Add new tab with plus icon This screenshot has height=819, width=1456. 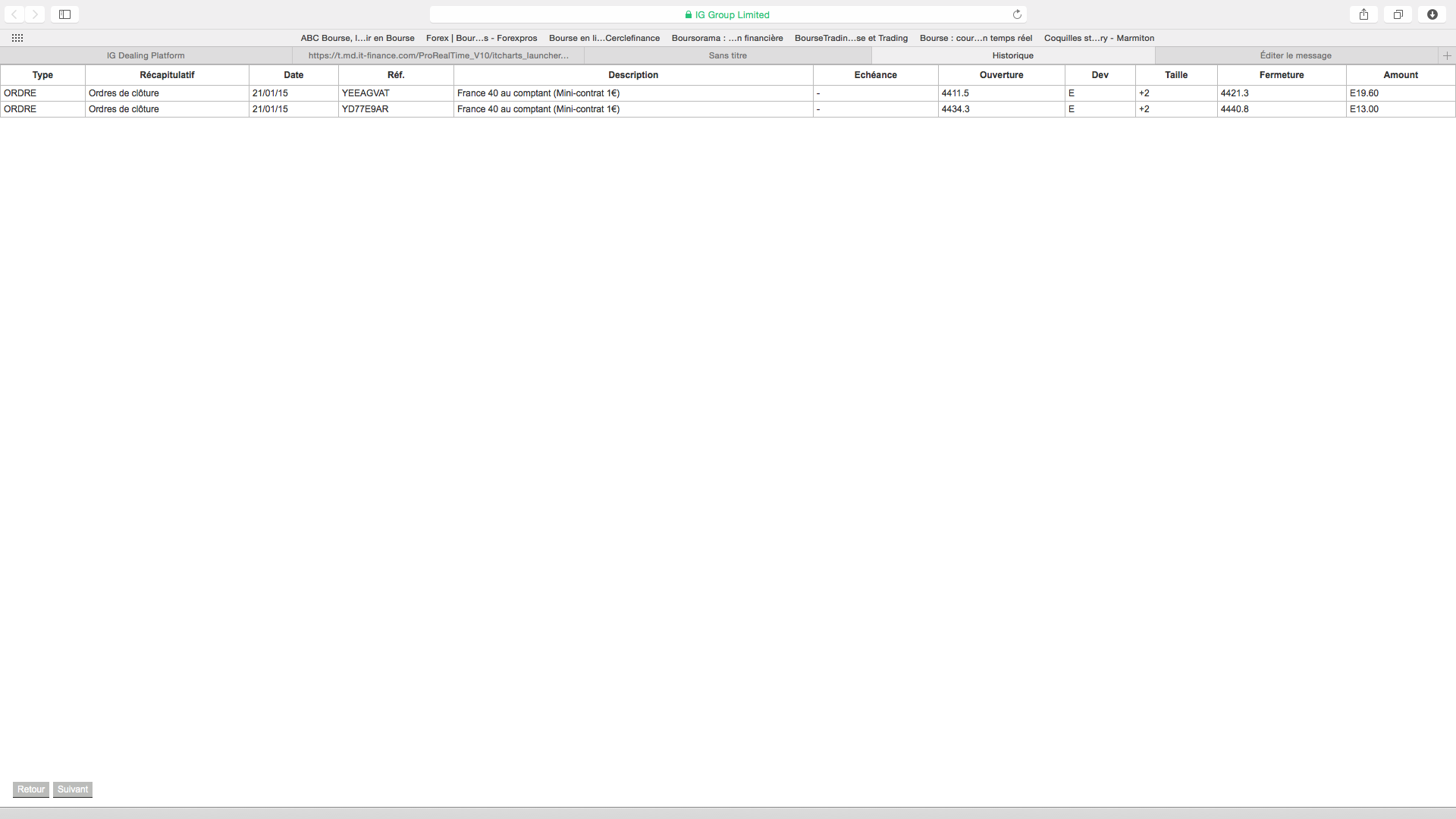click(x=1447, y=55)
